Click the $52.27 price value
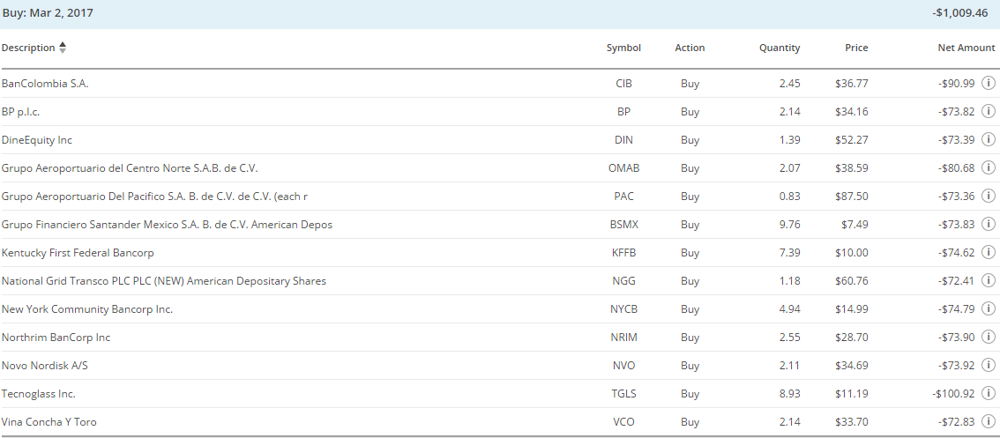Image resolution: width=1000 pixels, height=438 pixels. [851, 140]
